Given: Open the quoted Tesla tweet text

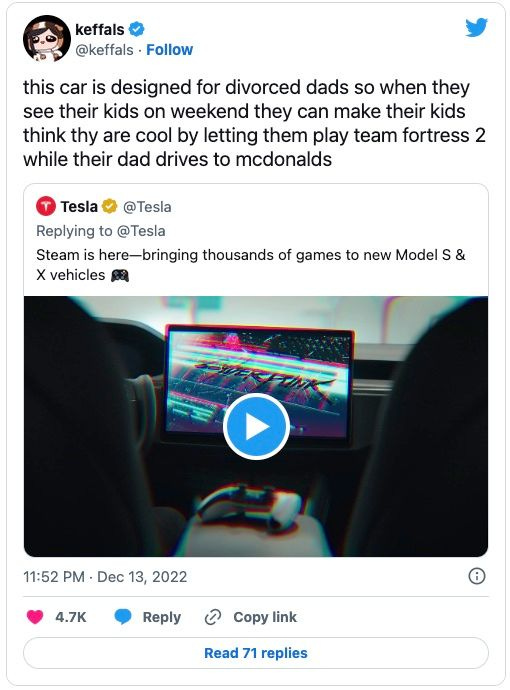Looking at the screenshot, I should [251, 264].
